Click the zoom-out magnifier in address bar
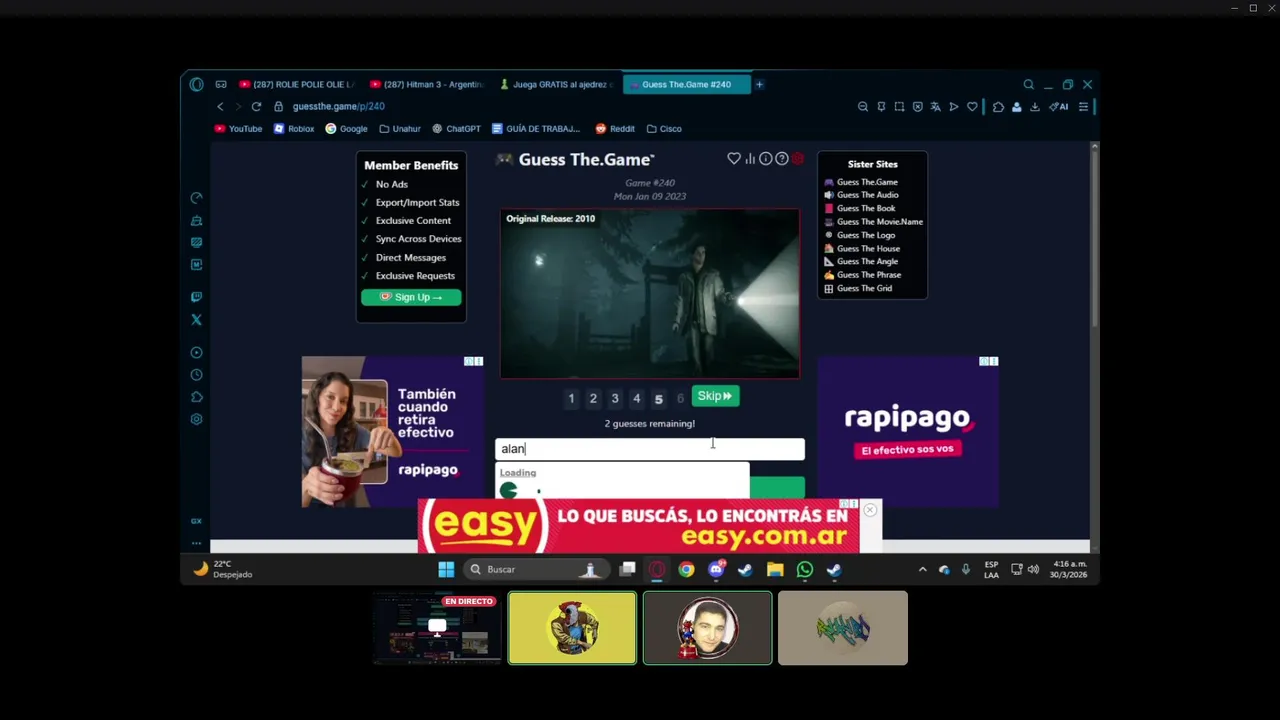The width and height of the screenshot is (1280, 720). coord(863,107)
